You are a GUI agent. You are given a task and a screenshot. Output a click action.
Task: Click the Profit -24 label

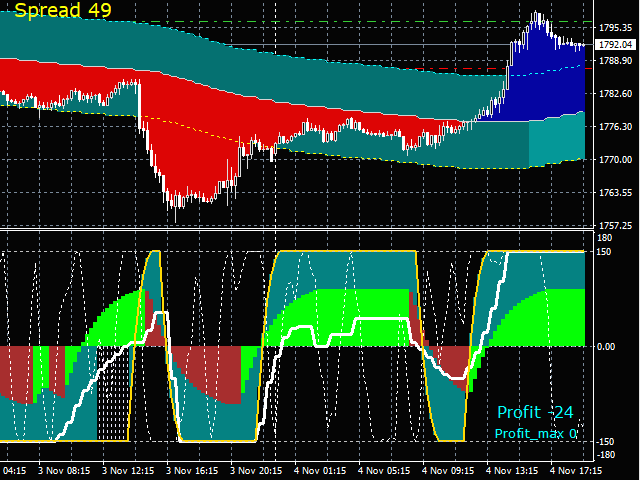pyautogui.click(x=536, y=412)
